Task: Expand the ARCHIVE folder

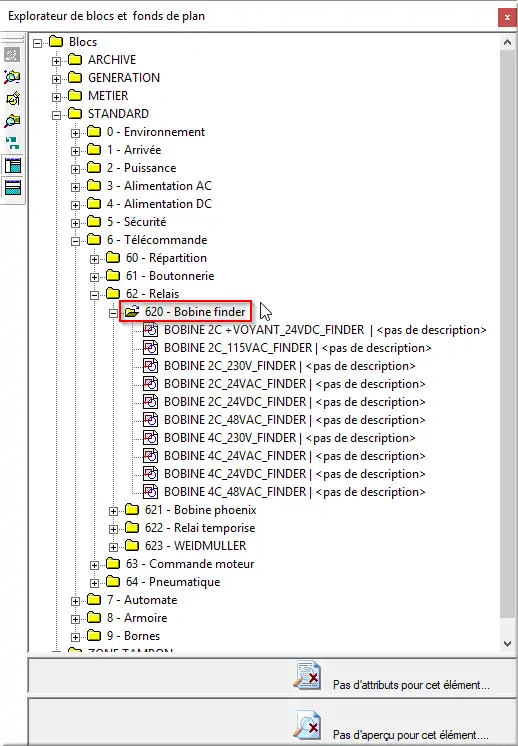Action: pos(57,61)
